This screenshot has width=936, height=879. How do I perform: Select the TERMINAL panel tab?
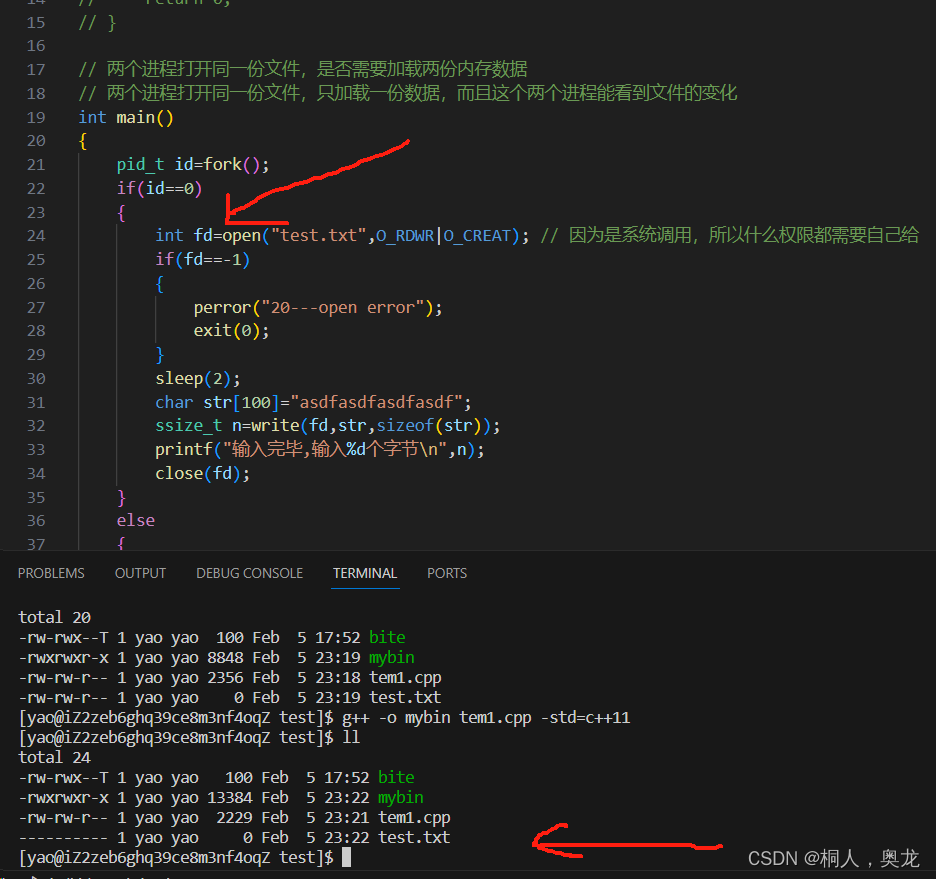(365, 573)
